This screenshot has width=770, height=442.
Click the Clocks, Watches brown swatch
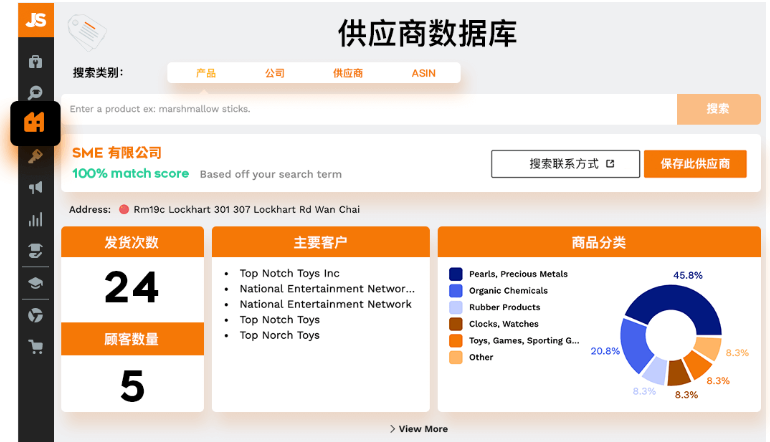pyautogui.click(x=456, y=324)
